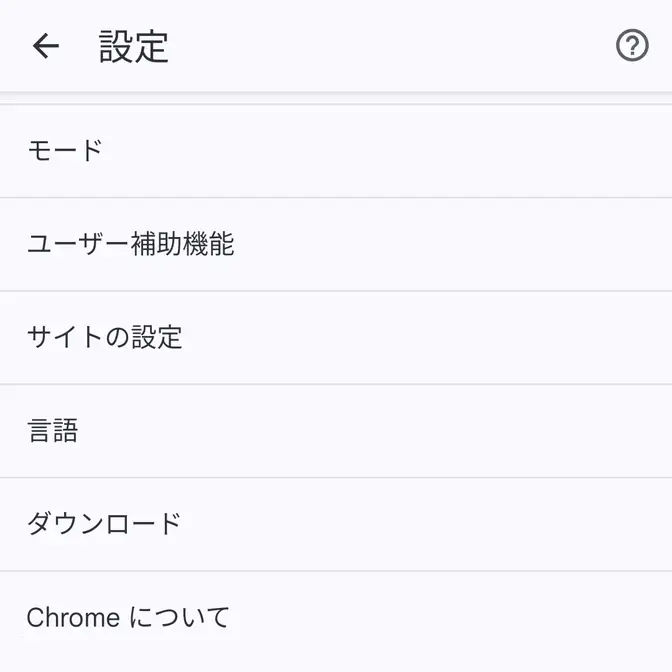Viewport: 672px width, 672px height.
Task: Click the サイトの設定 row text
Action: coord(104,337)
